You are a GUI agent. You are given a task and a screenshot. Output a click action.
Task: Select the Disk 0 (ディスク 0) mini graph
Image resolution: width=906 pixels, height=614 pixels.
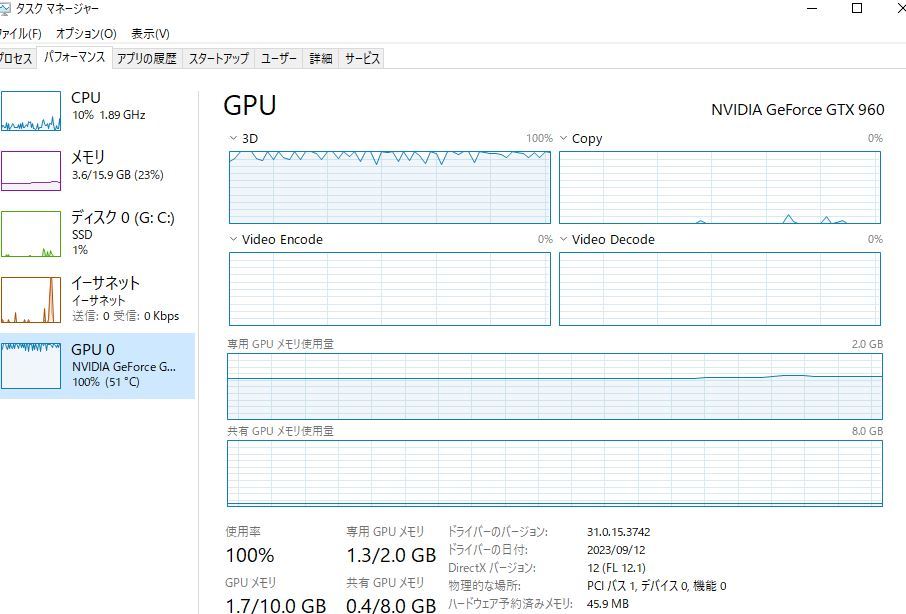[31, 233]
